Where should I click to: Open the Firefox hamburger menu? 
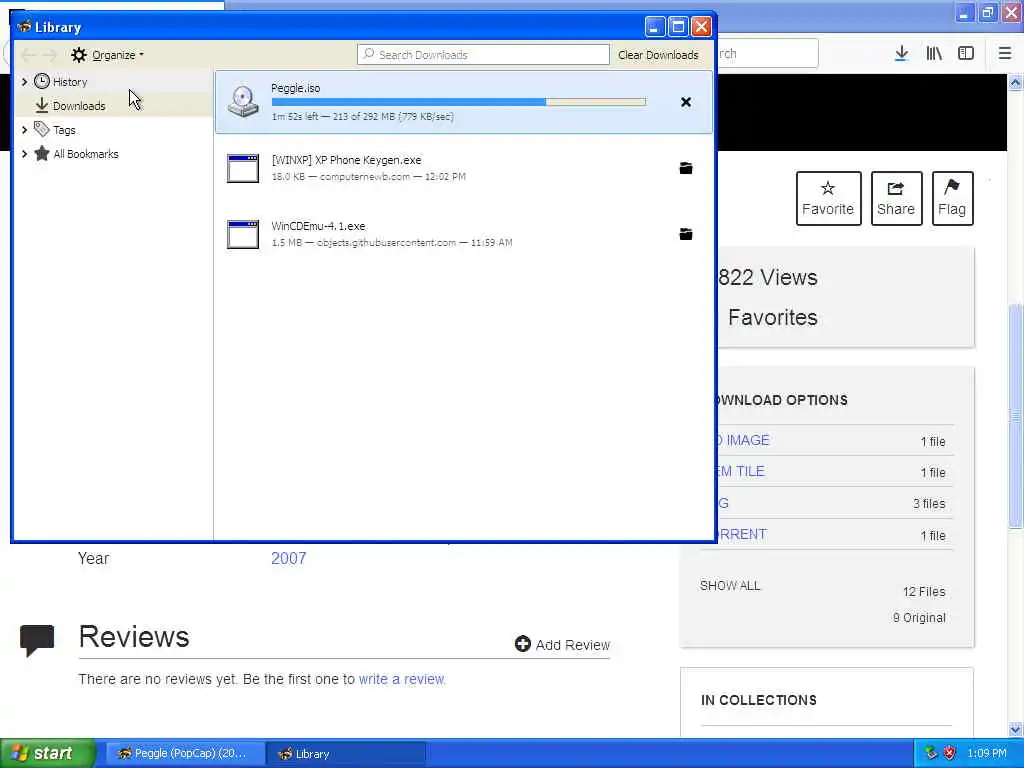tap(1005, 54)
